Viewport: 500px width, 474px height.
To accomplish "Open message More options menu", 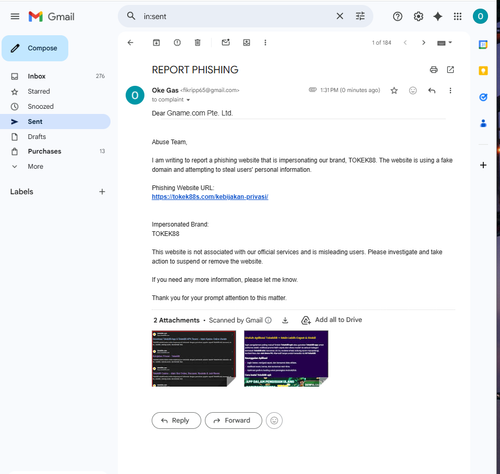I will 450,91.
